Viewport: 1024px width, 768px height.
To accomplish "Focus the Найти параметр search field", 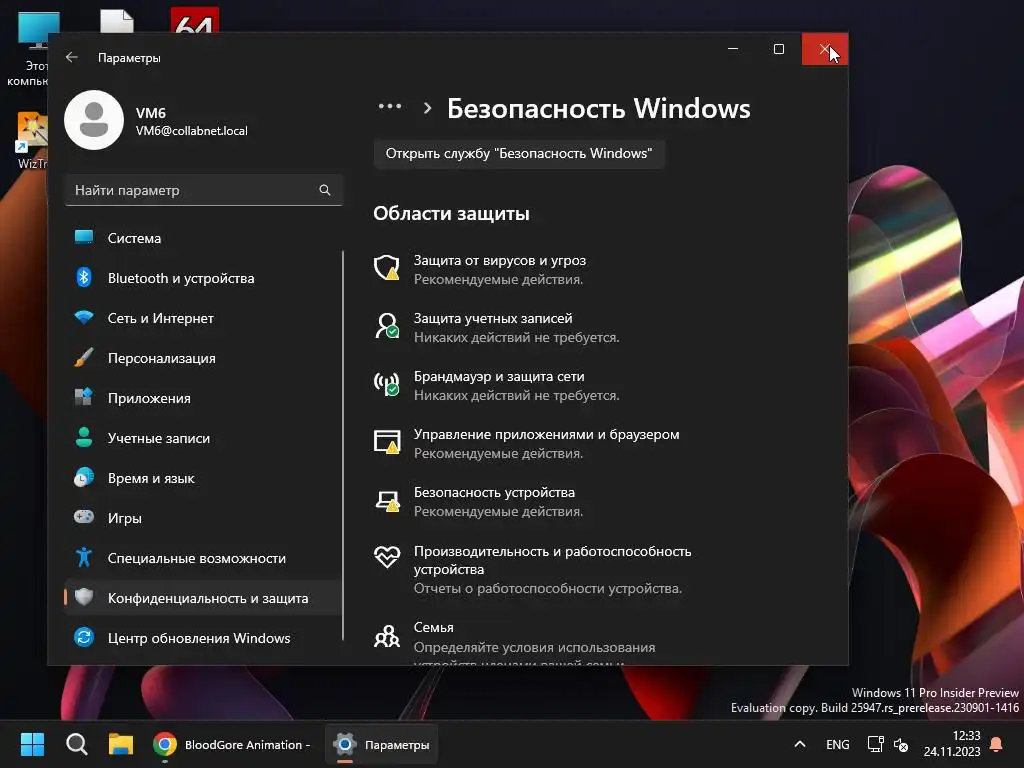I will [x=204, y=190].
